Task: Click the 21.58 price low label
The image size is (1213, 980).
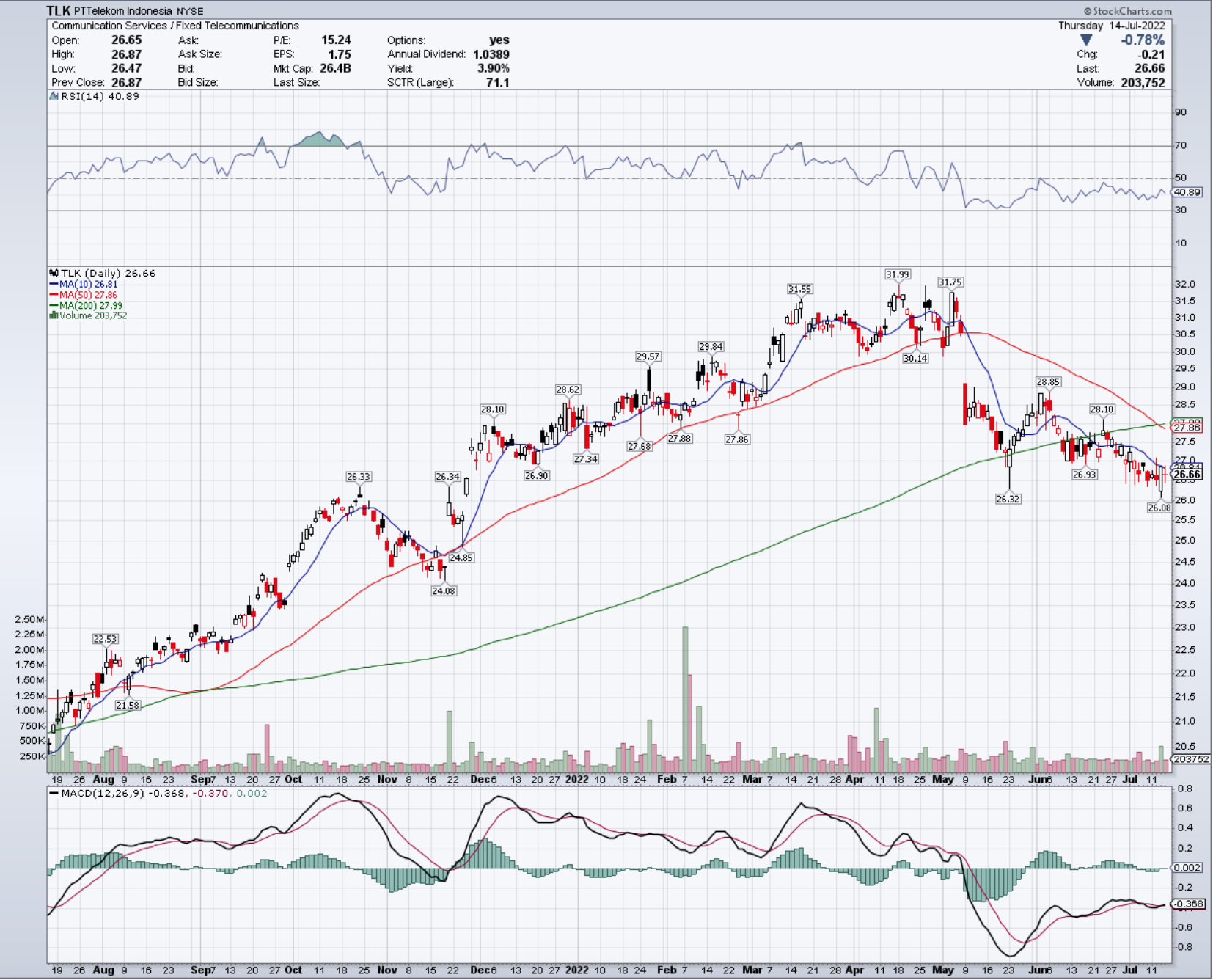Action: 127,706
